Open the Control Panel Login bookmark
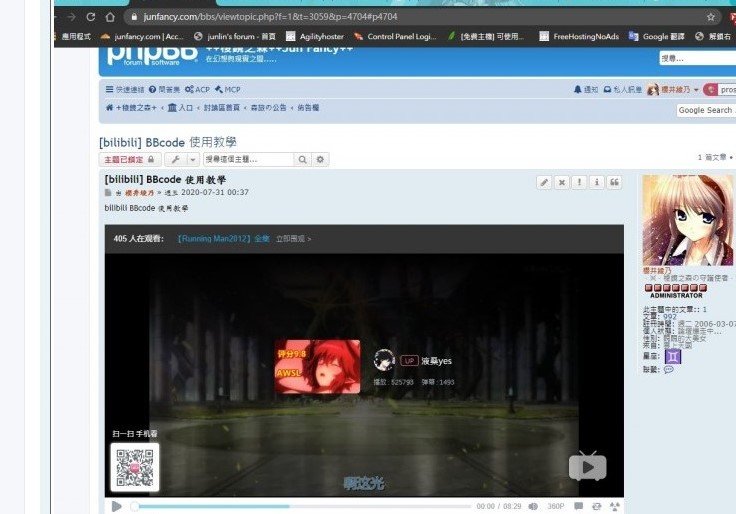This screenshot has width=736, height=514. coord(395,36)
